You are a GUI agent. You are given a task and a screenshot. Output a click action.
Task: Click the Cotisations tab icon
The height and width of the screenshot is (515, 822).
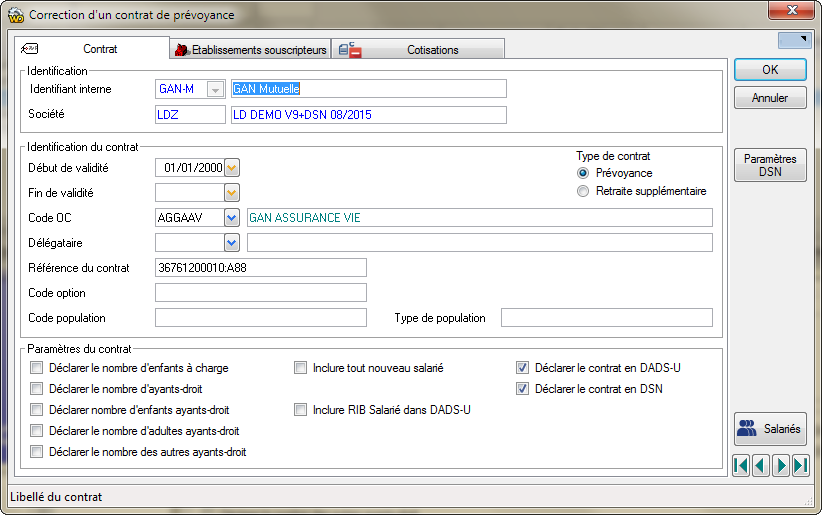[350, 50]
